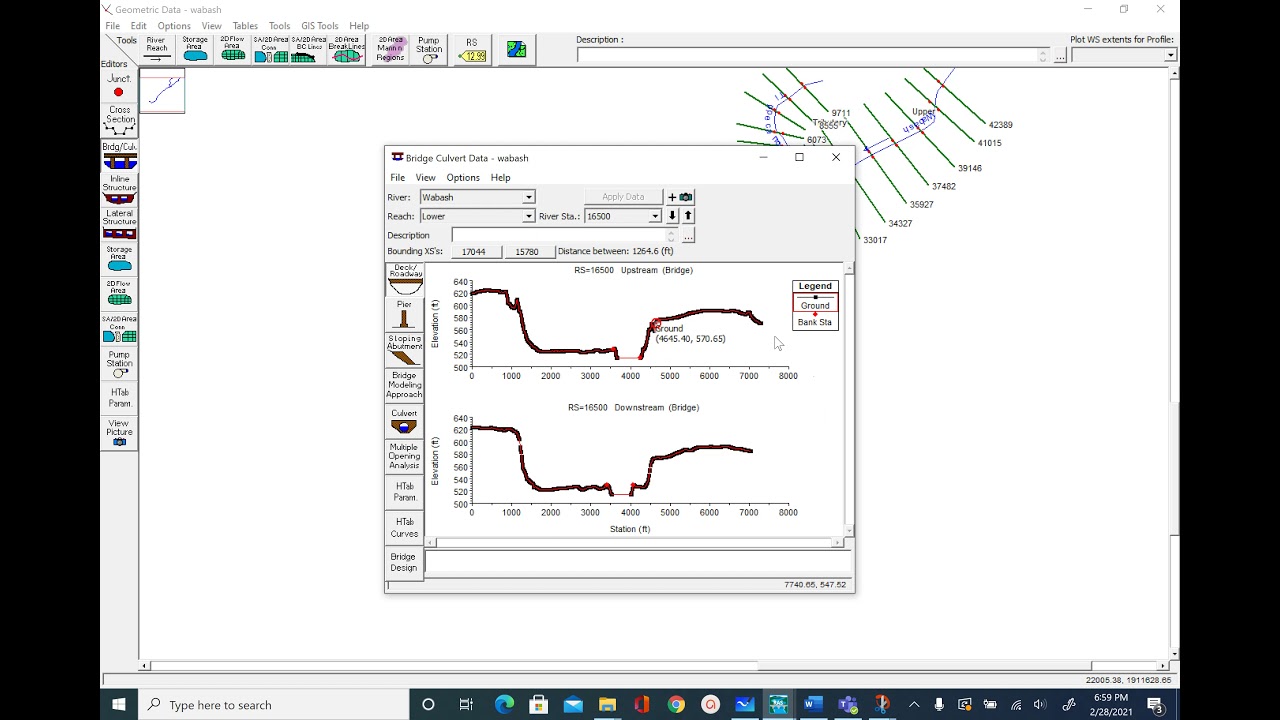Screen dimensions: 1280x720
Task: Open the Inline Structure editor
Action: [x=119, y=190]
